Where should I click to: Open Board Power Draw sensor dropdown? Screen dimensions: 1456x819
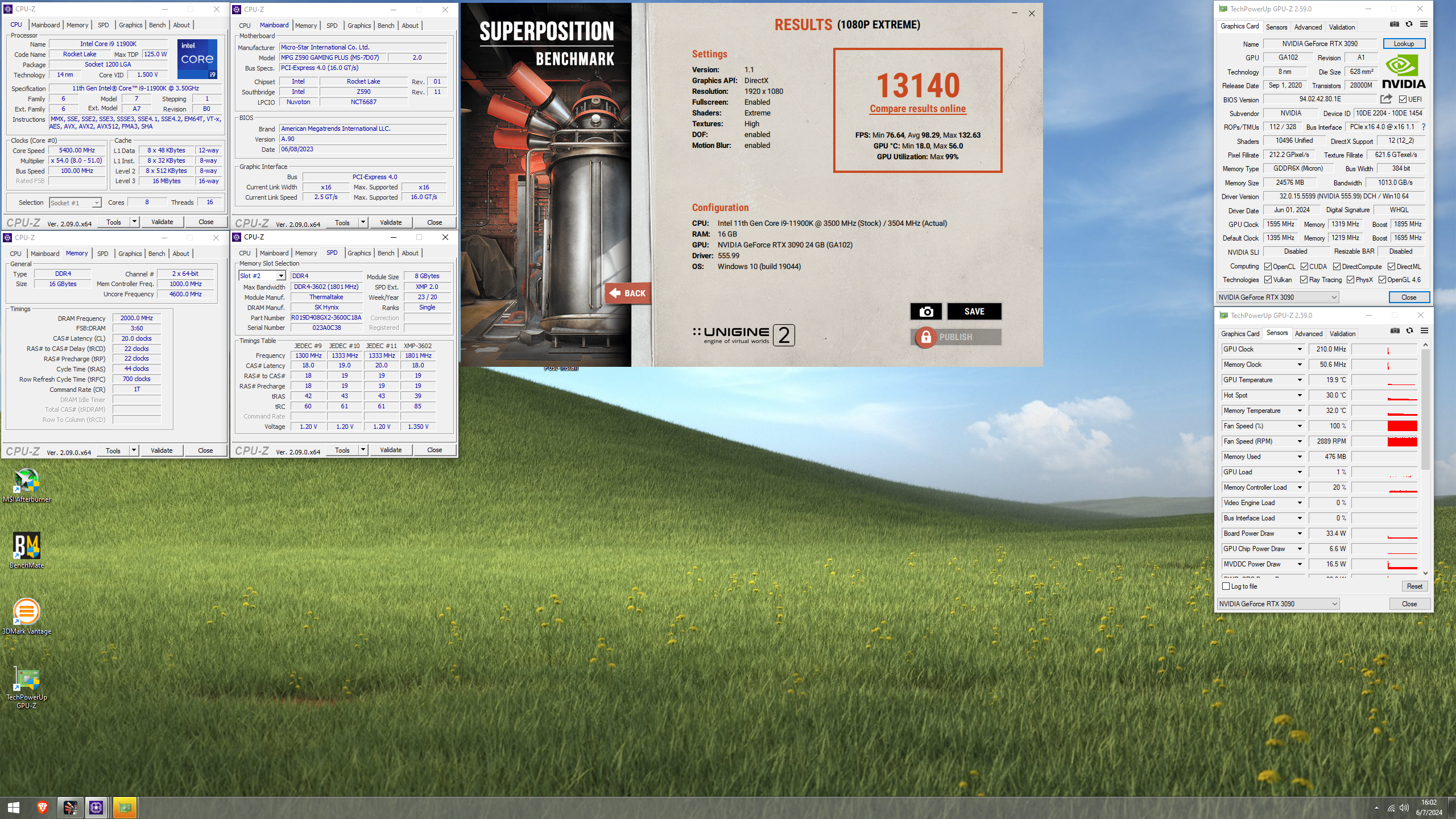click(1300, 533)
